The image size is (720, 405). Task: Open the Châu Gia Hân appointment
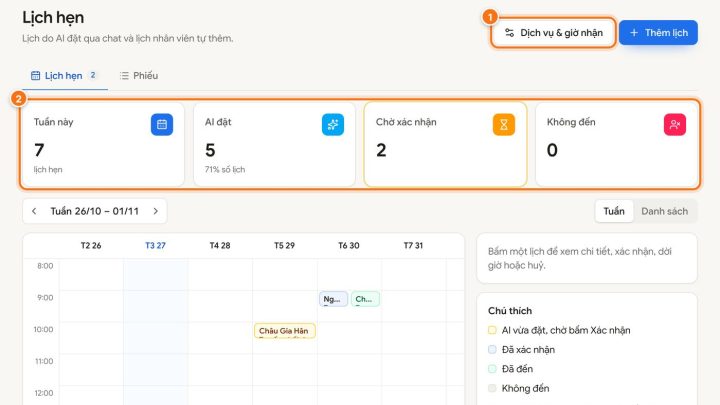pos(285,331)
